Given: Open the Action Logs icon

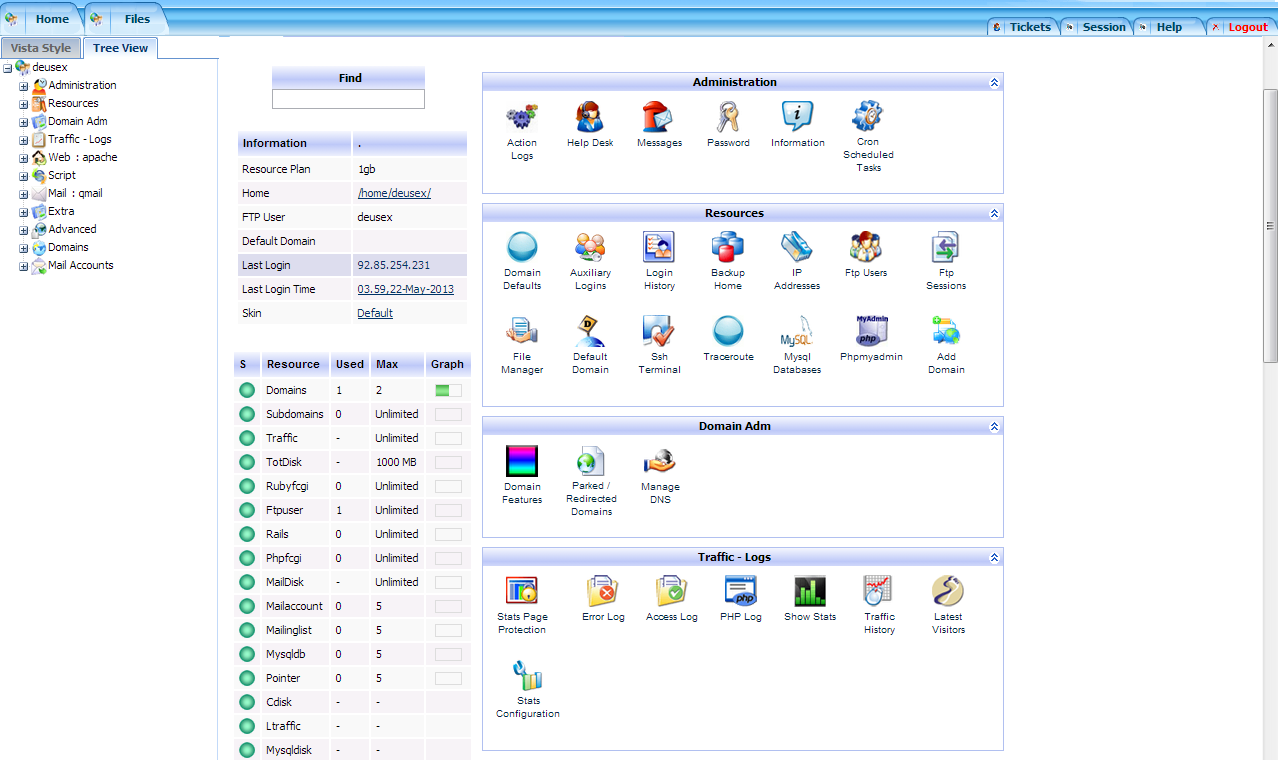Looking at the screenshot, I should pyautogui.click(x=521, y=118).
